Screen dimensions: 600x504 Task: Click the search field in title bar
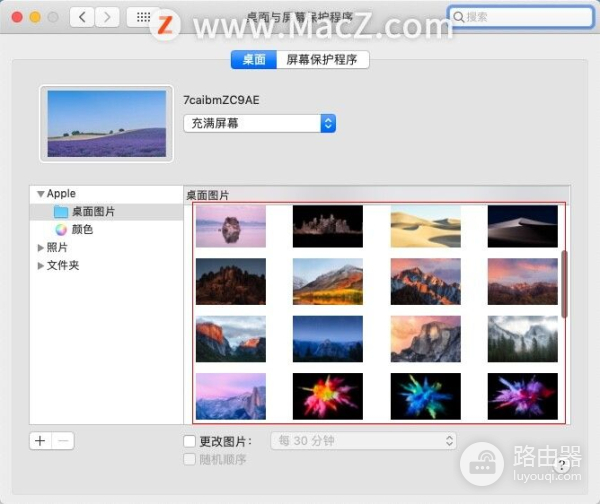(520, 17)
